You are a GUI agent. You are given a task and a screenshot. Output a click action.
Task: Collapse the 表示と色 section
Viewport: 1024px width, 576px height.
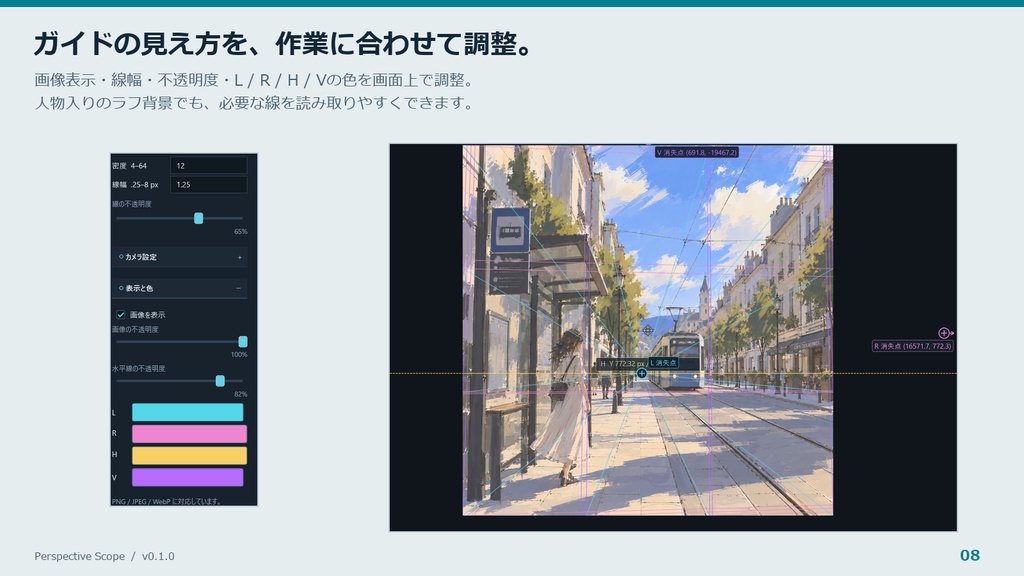(180, 288)
